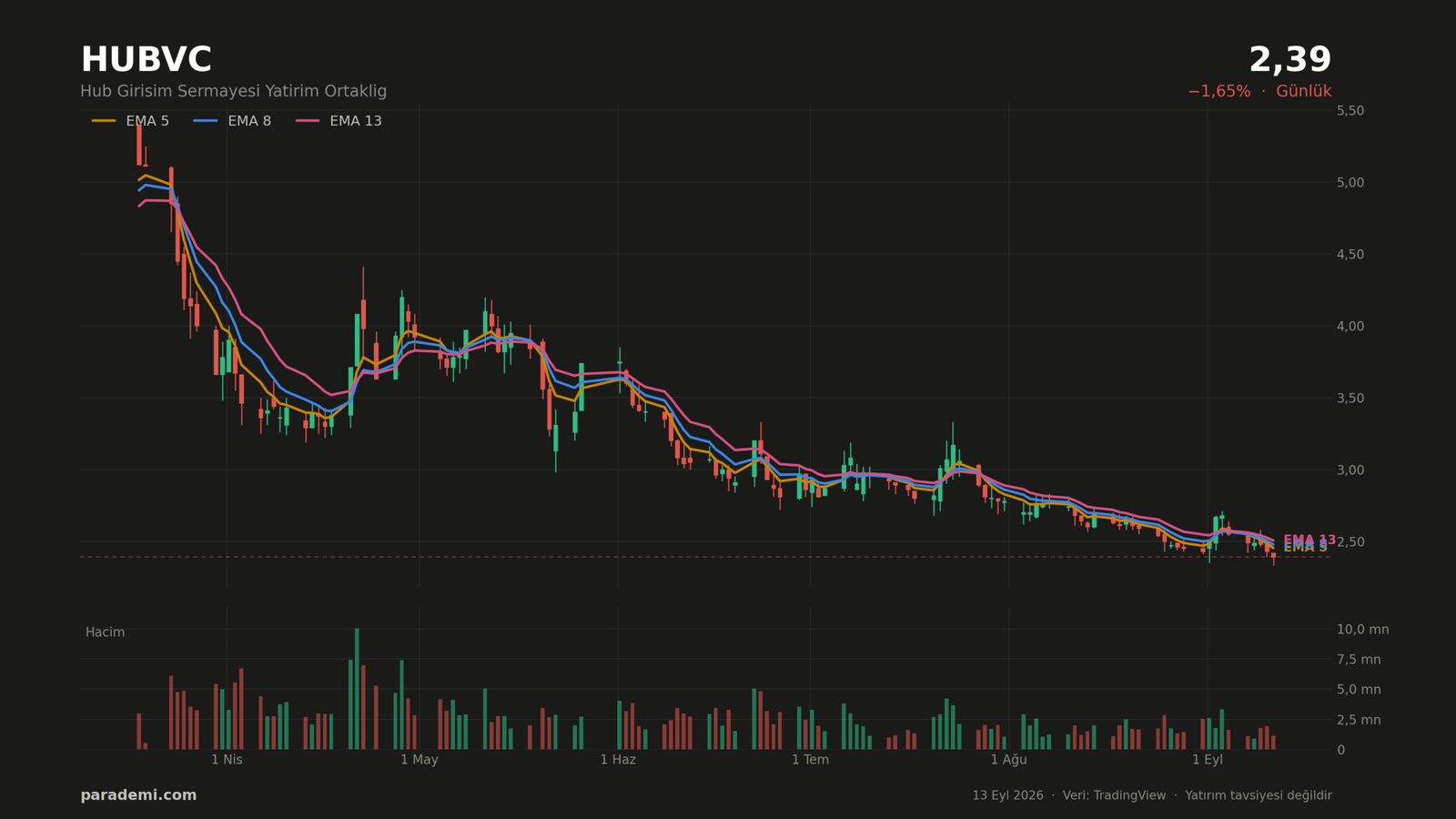Select the 'EMA 13' text in the legend

click(x=356, y=121)
